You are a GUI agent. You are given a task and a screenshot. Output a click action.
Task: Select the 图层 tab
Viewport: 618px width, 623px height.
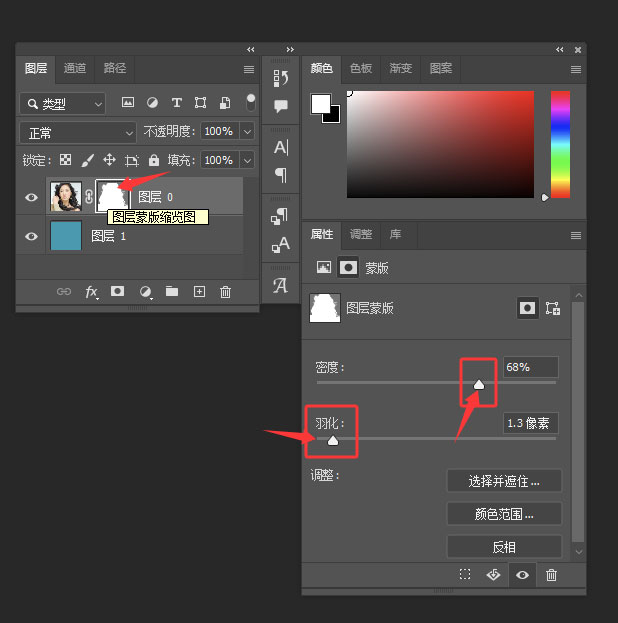point(36,68)
